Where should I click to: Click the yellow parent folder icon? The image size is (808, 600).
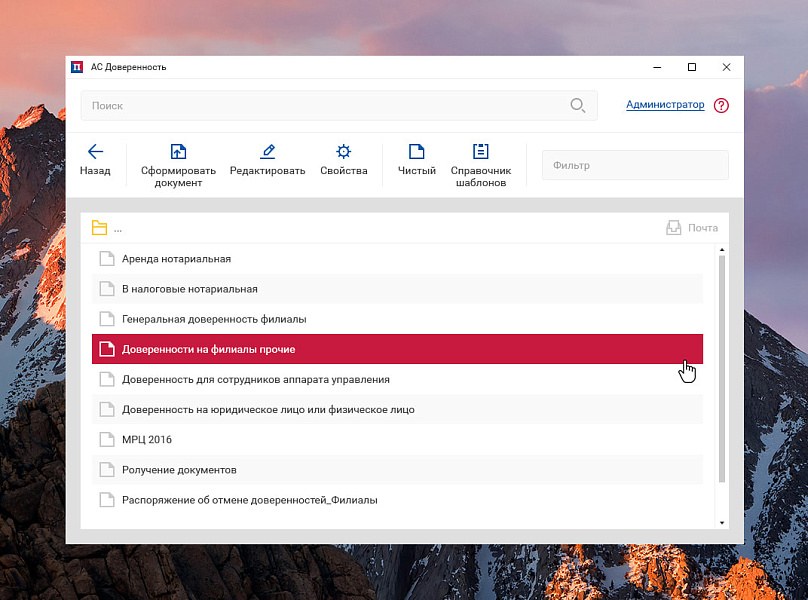[99, 228]
